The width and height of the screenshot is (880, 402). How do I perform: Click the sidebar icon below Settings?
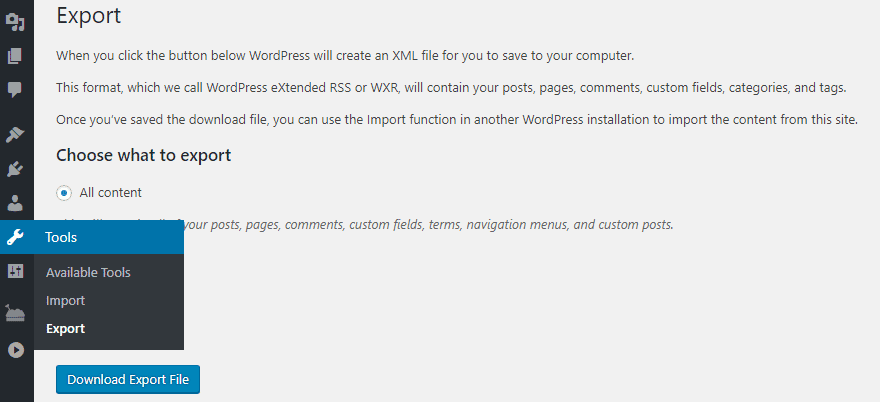[x=15, y=313]
